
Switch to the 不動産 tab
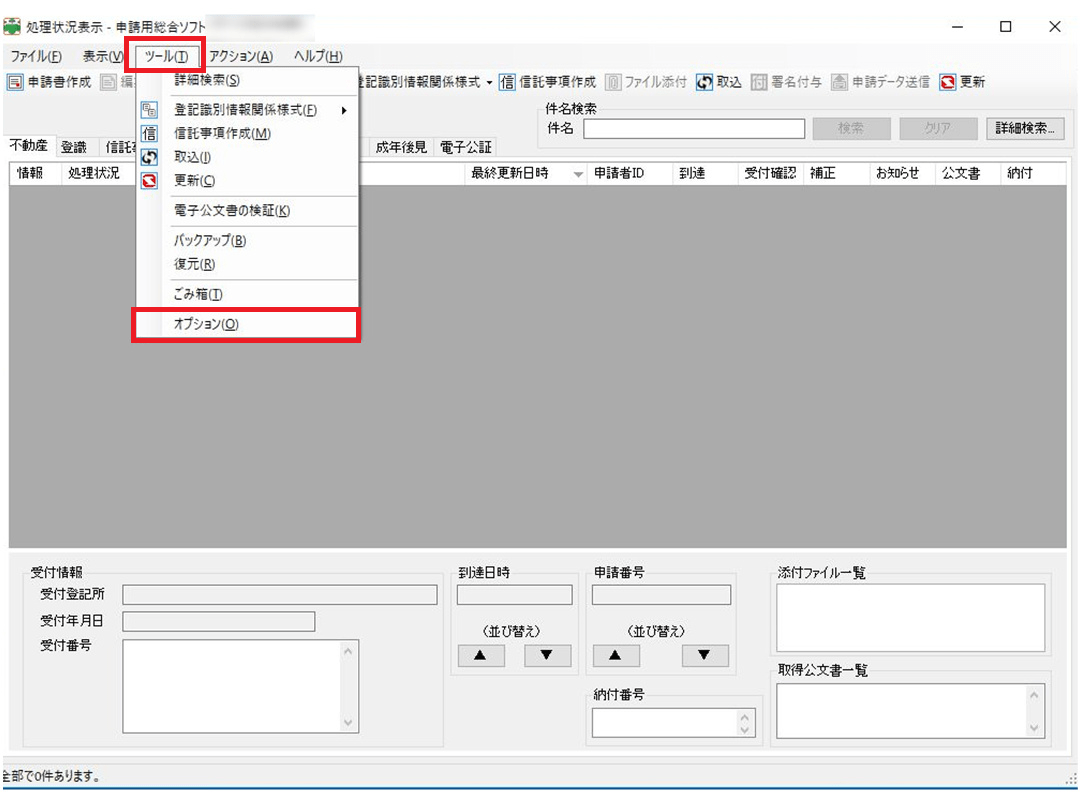coord(27,146)
